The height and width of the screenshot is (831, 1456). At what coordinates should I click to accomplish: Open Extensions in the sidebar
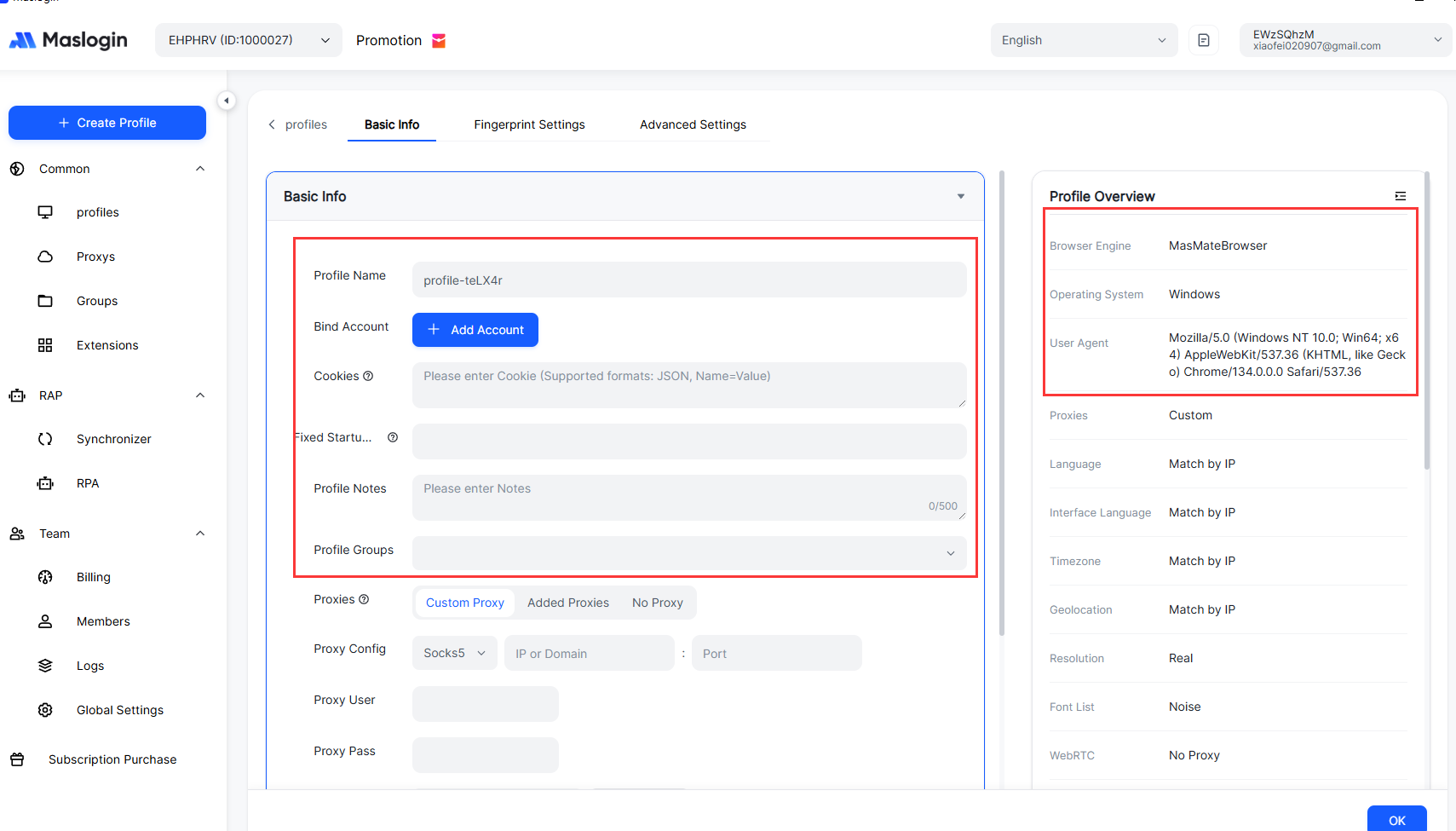(106, 345)
